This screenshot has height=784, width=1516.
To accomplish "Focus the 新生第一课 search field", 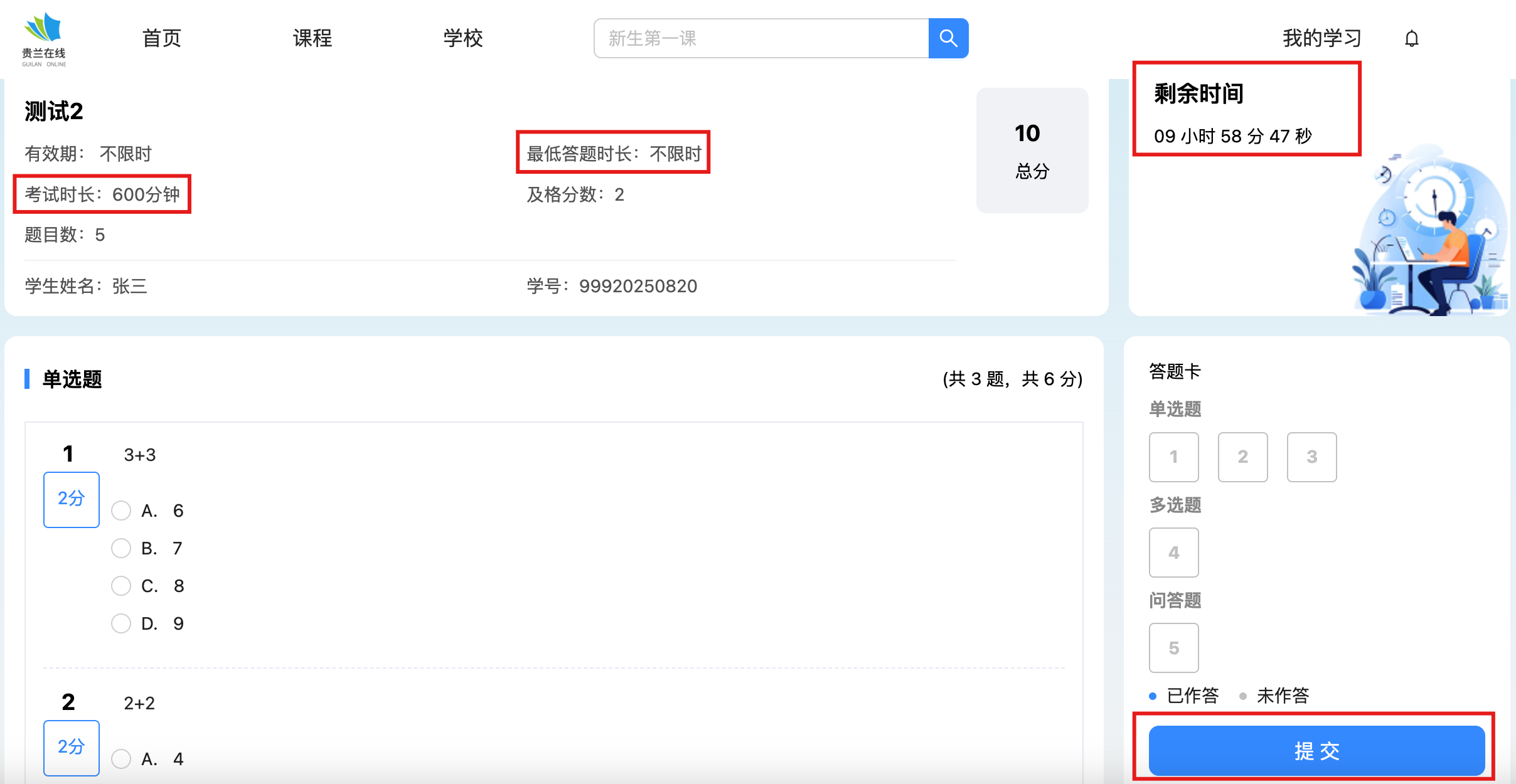I will pos(761,38).
